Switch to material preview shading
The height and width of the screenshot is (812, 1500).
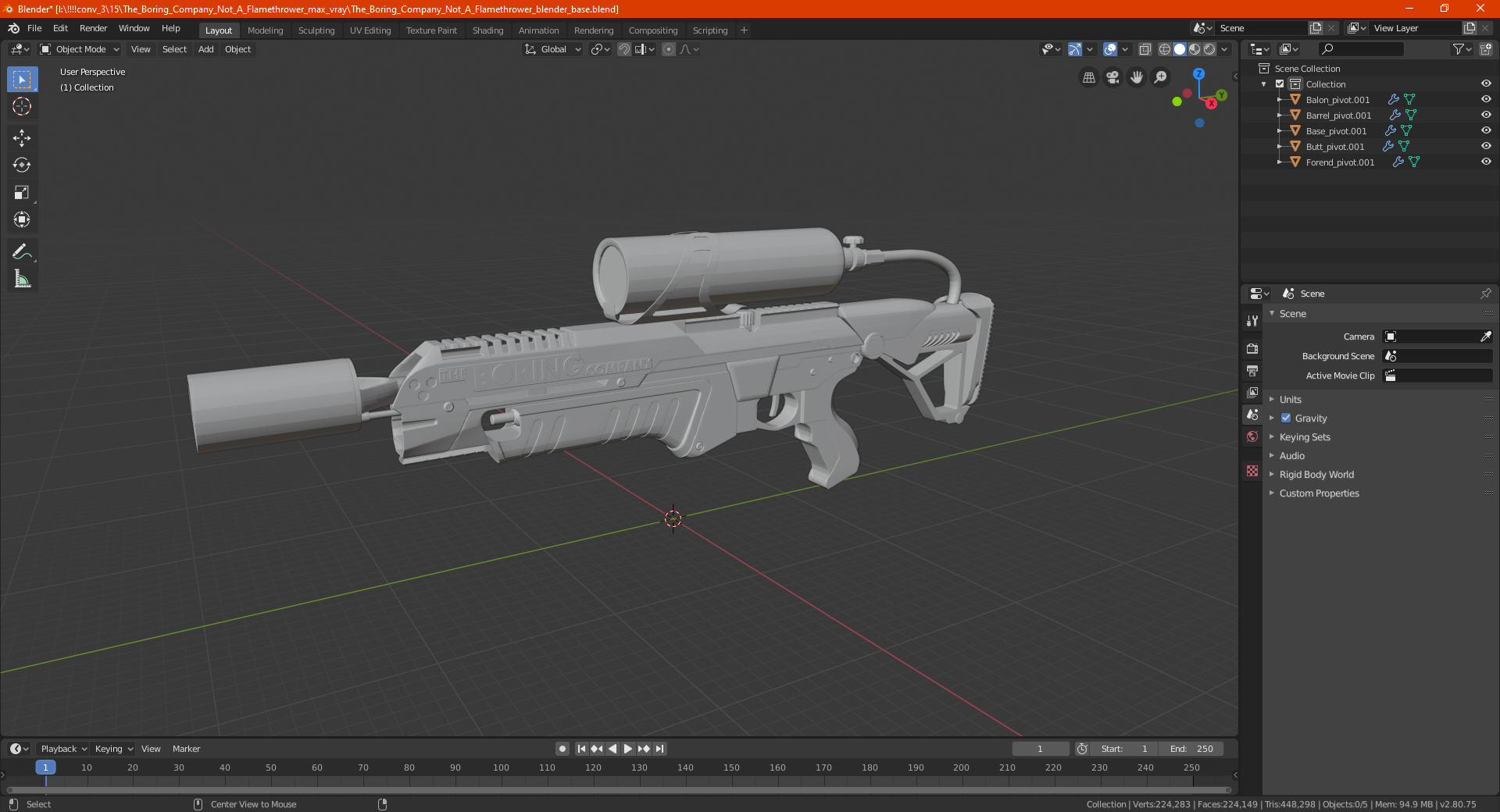tap(1195, 49)
